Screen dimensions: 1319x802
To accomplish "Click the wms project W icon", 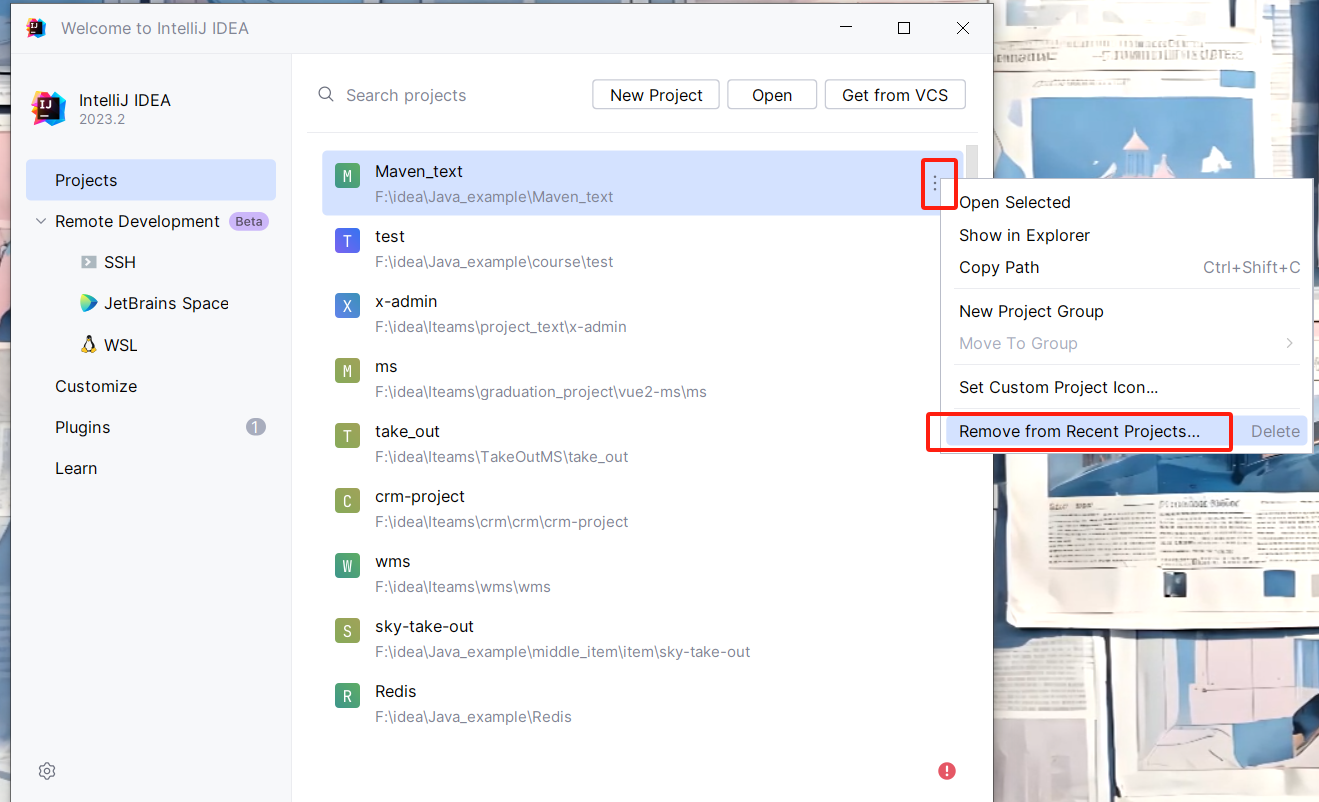I will click(347, 566).
